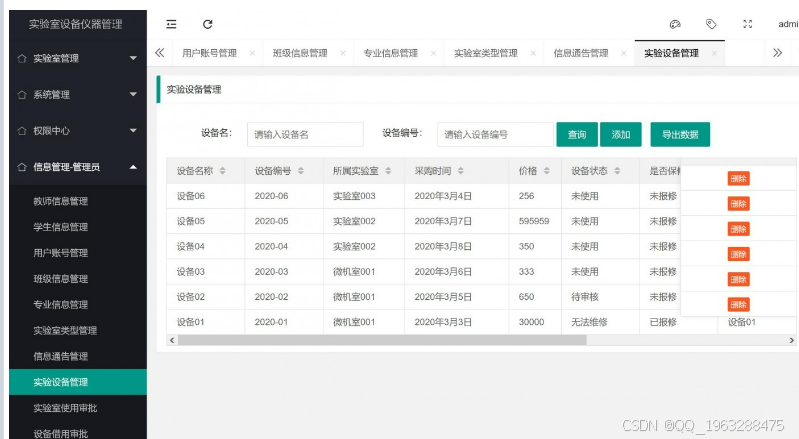Click home icon beside 权限中心
The height and width of the screenshot is (439, 799).
(22, 131)
